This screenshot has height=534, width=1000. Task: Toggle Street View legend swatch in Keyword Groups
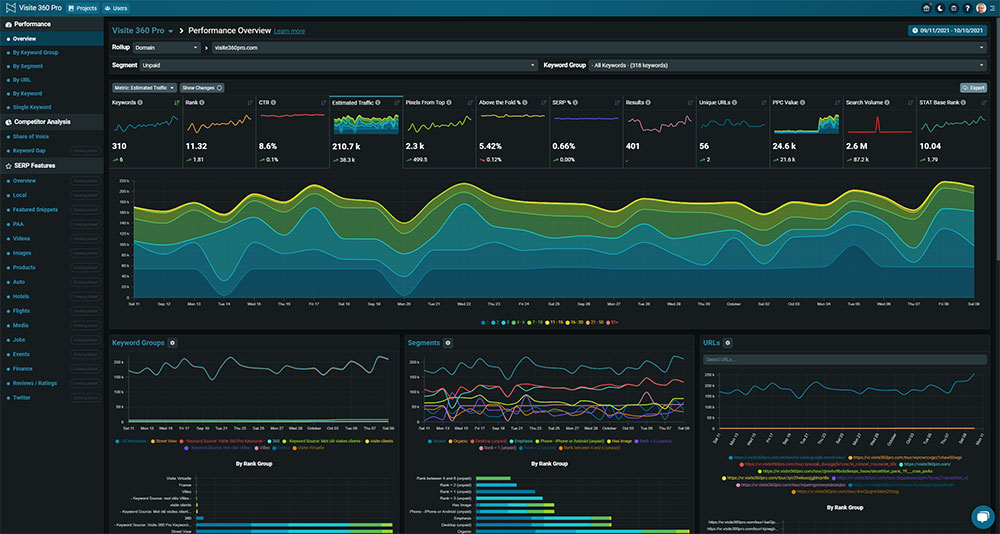[151, 441]
